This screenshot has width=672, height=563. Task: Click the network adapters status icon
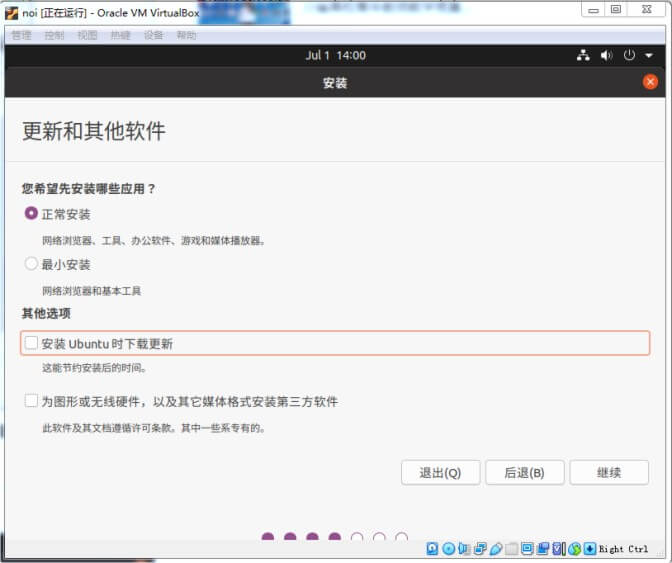pyautogui.click(x=480, y=548)
